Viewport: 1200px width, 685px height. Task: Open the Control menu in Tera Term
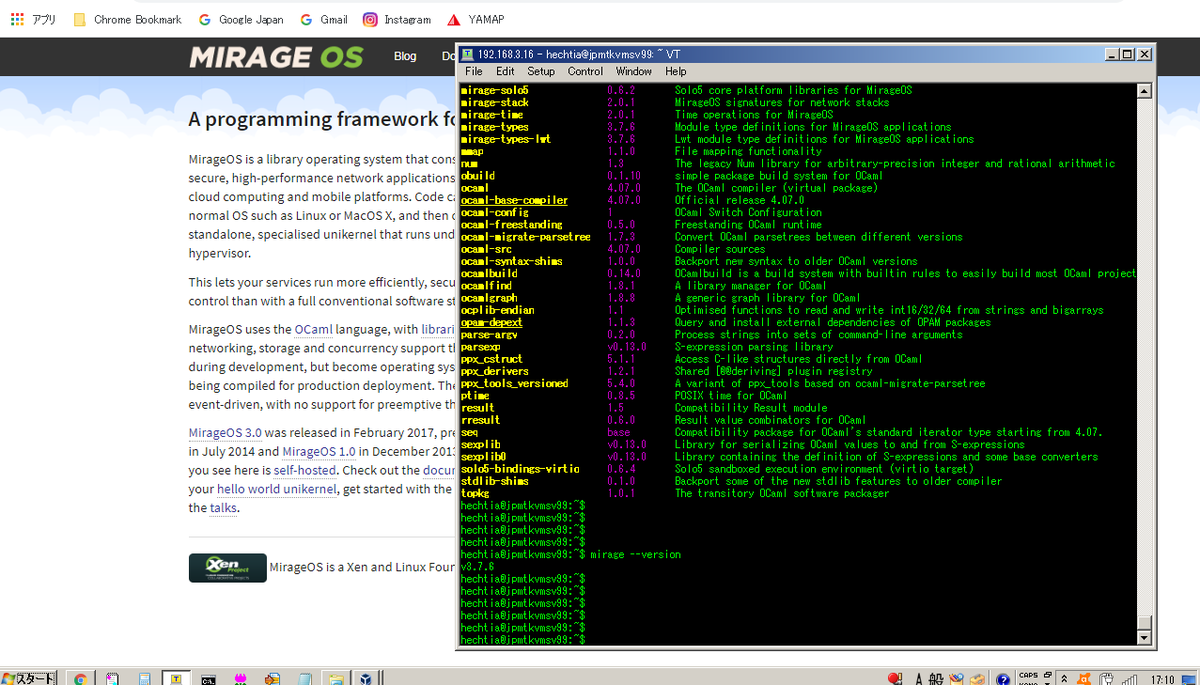(585, 71)
